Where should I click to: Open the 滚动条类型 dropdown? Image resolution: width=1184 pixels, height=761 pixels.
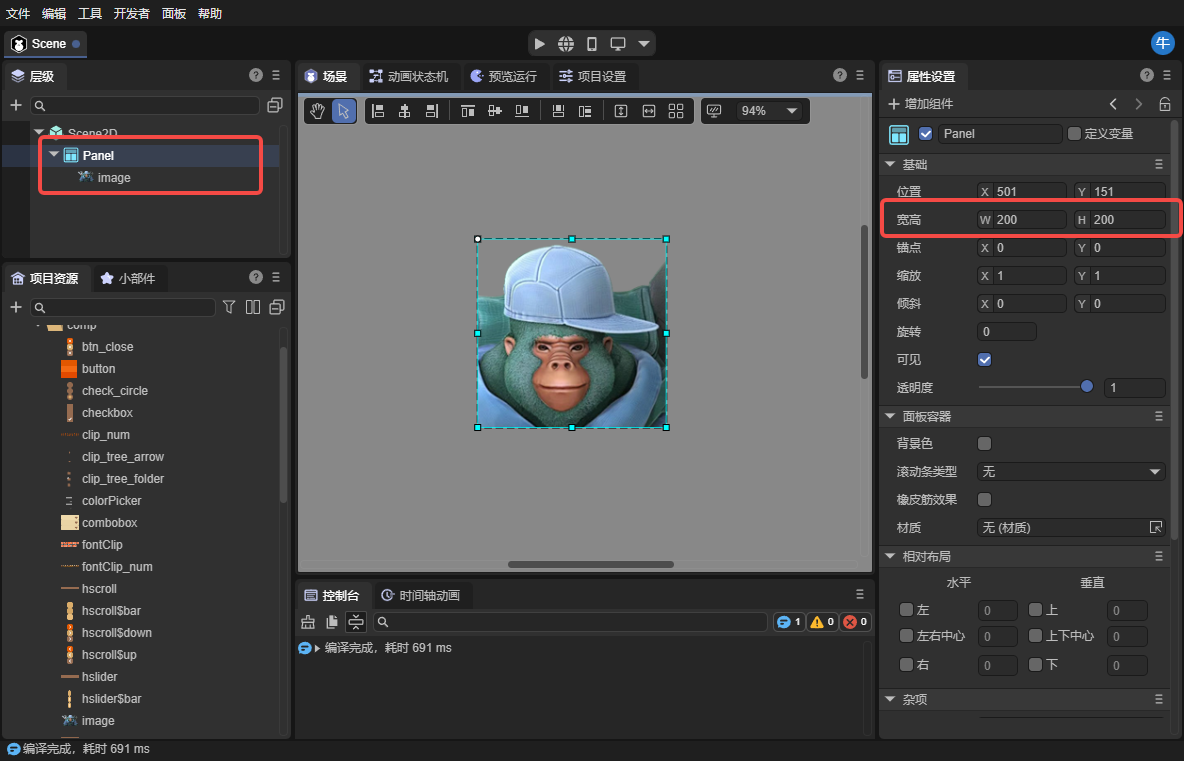[1070, 471]
